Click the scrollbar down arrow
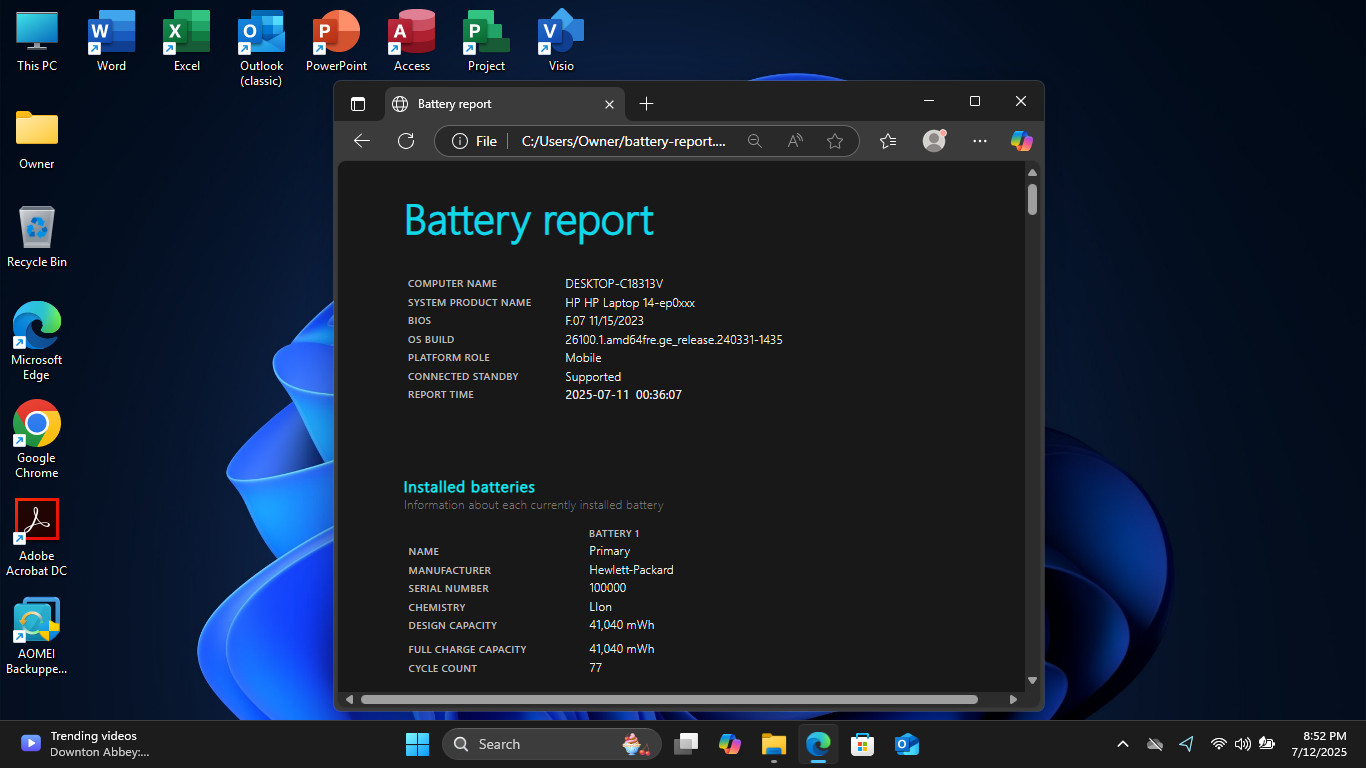The height and width of the screenshot is (768, 1366). (1032, 680)
